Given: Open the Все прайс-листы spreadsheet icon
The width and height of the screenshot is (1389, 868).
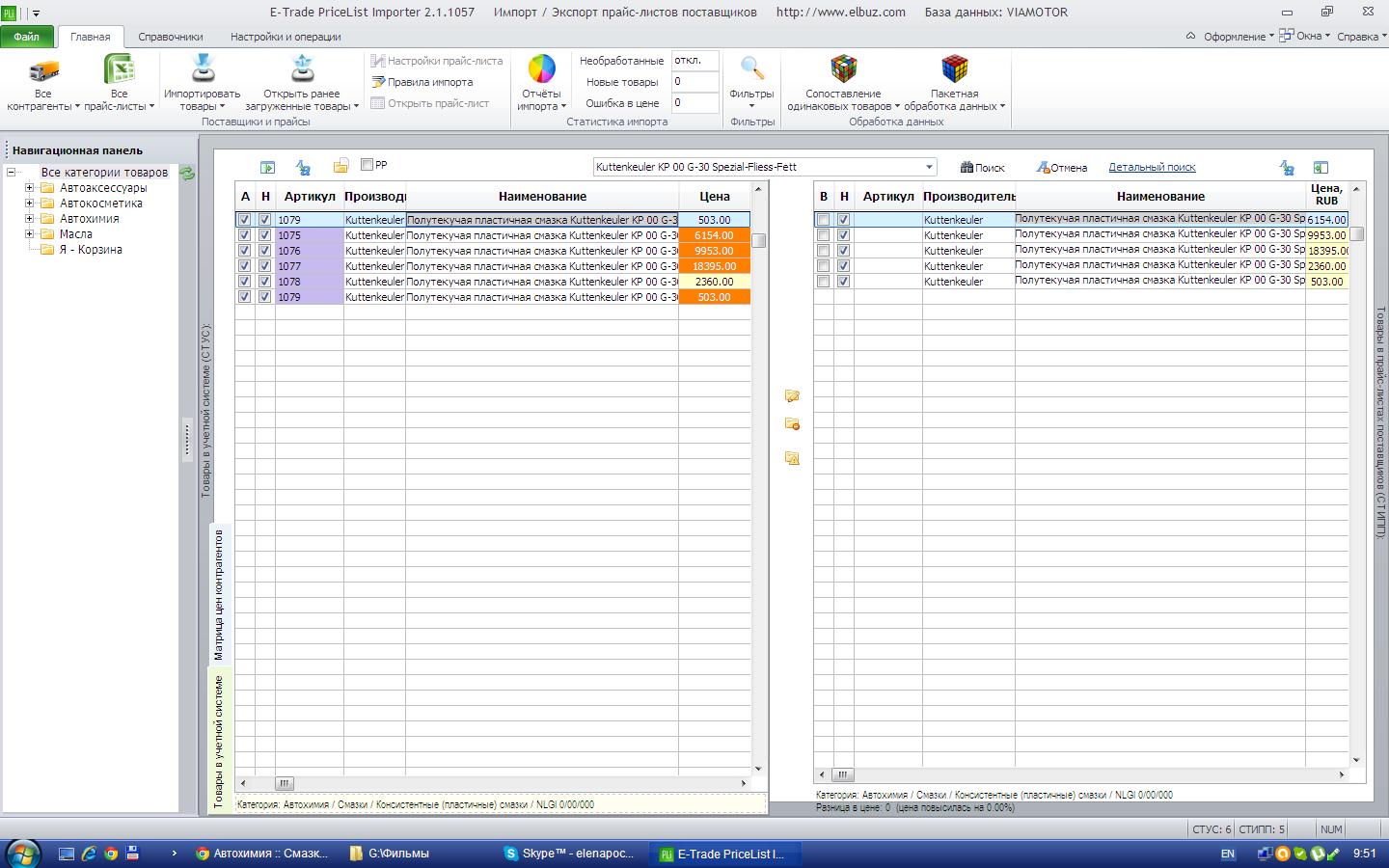Looking at the screenshot, I should (119, 70).
